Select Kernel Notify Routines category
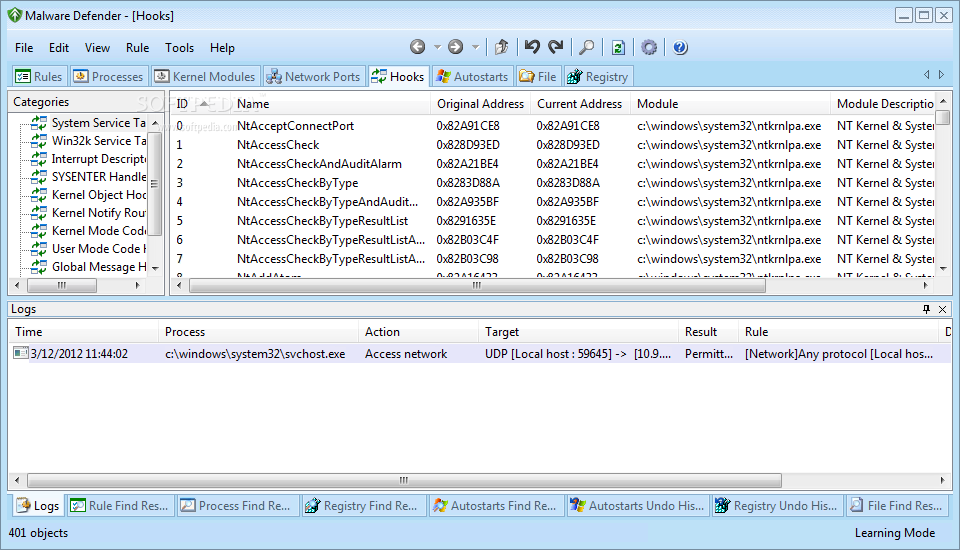The image size is (960, 550). (89, 213)
